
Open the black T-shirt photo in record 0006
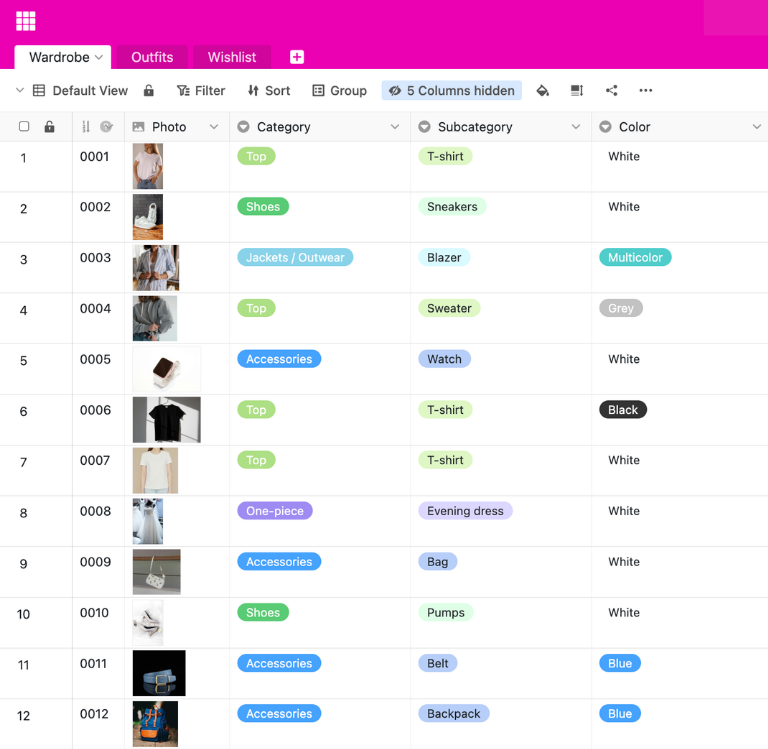coord(167,420)
